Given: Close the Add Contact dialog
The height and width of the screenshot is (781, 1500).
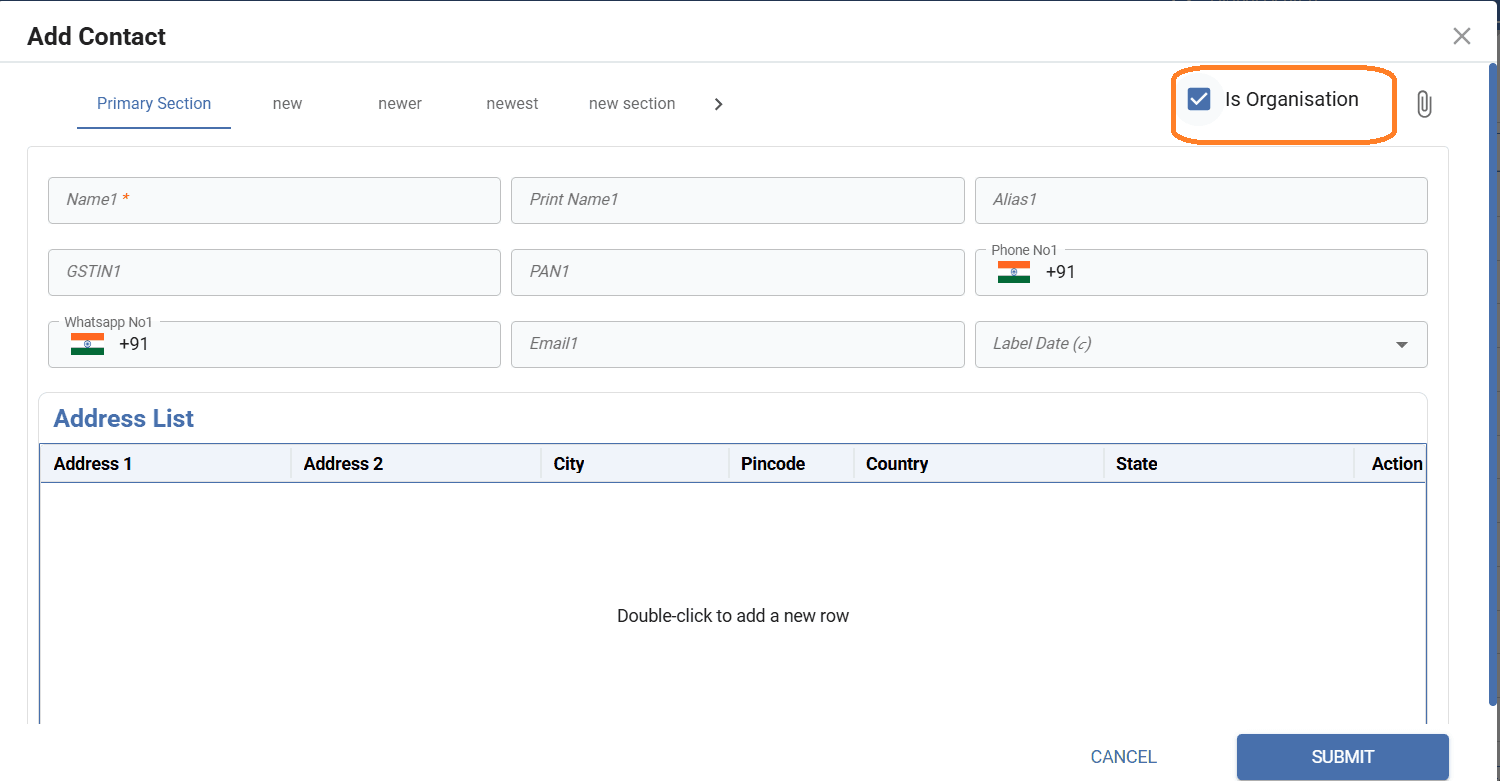Looking at the screenshot, I should [1461, 37].
